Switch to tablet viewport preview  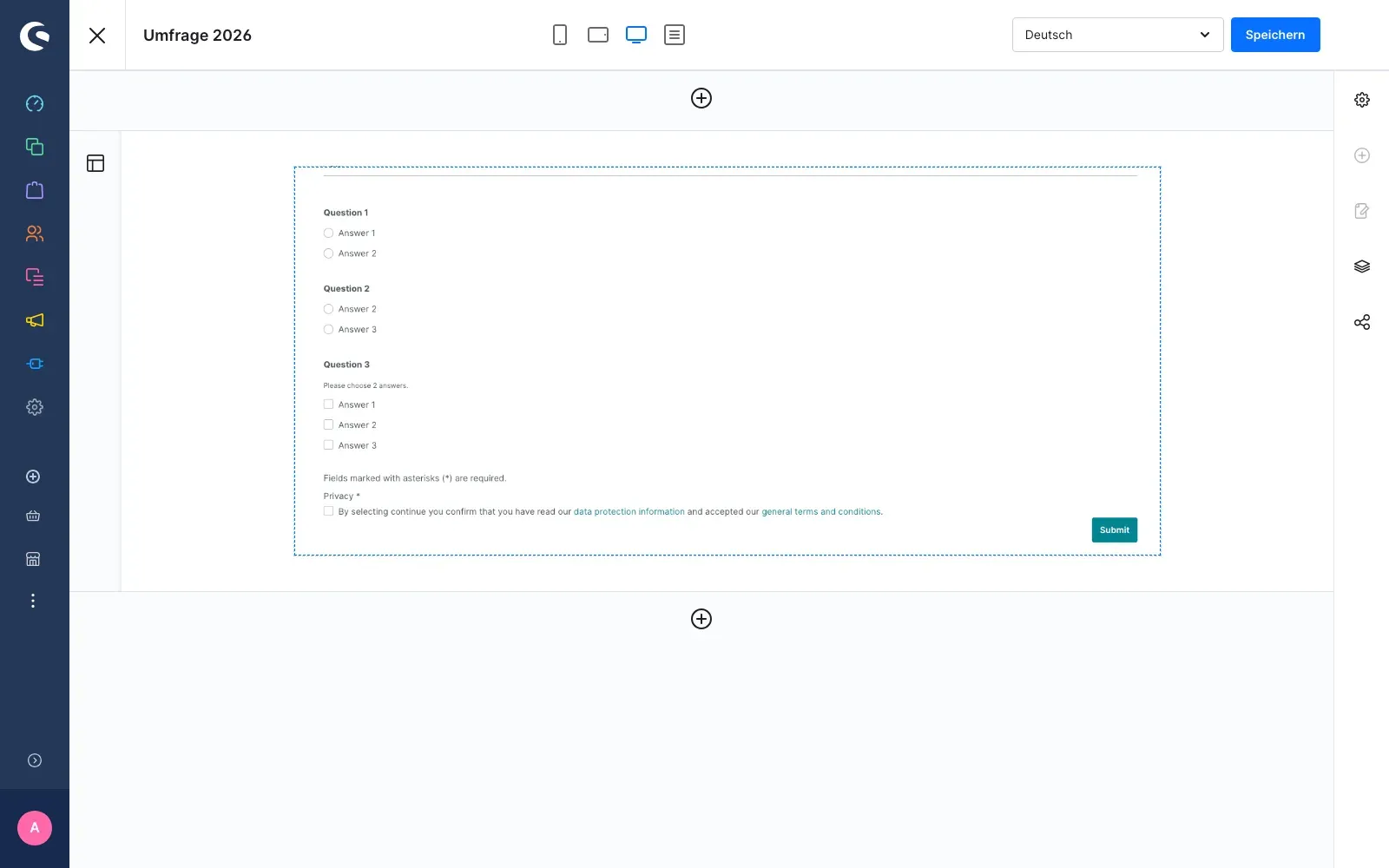[598, 35]
